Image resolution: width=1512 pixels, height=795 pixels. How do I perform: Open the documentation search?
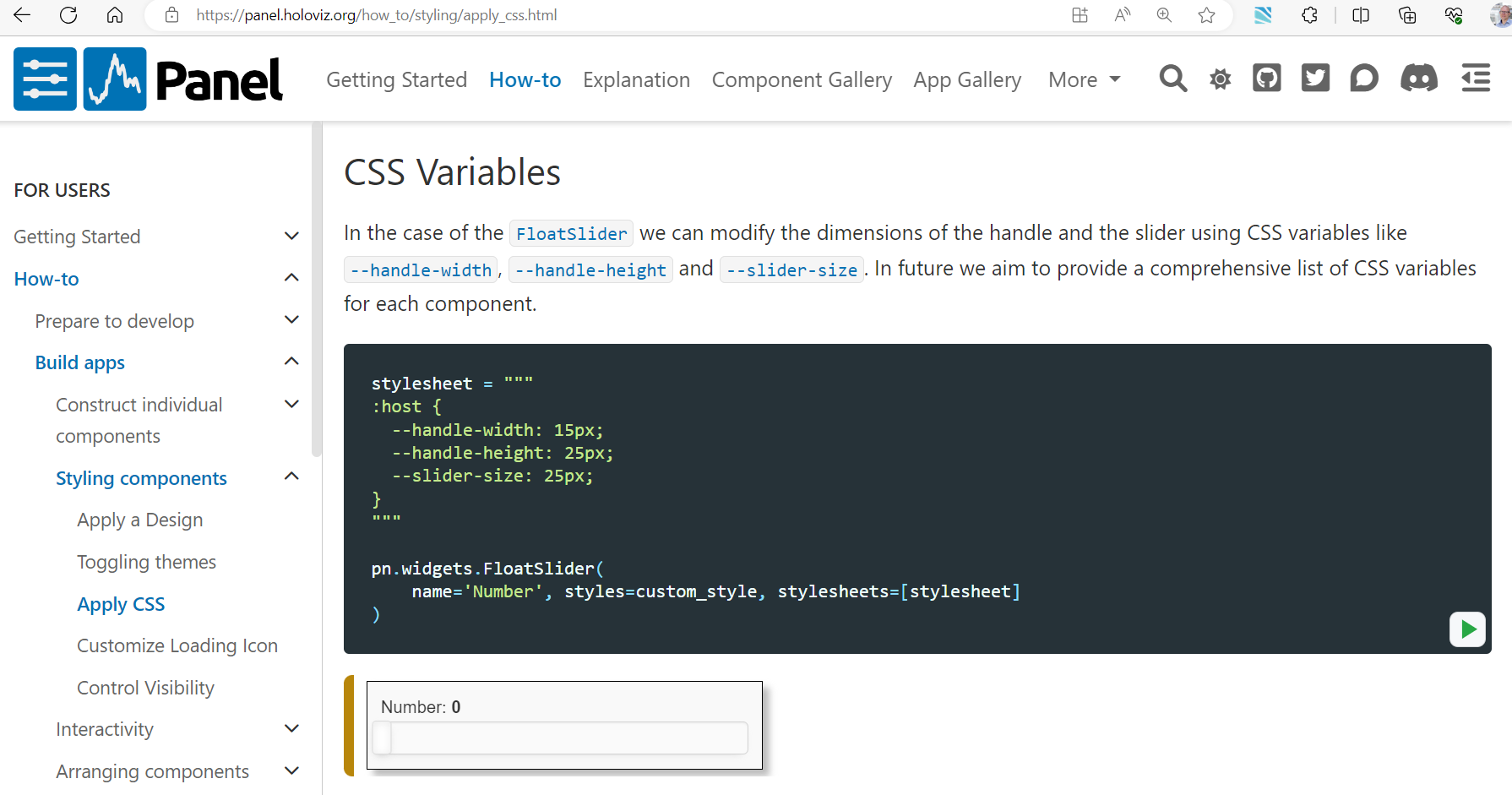(x=1173, y=79)
